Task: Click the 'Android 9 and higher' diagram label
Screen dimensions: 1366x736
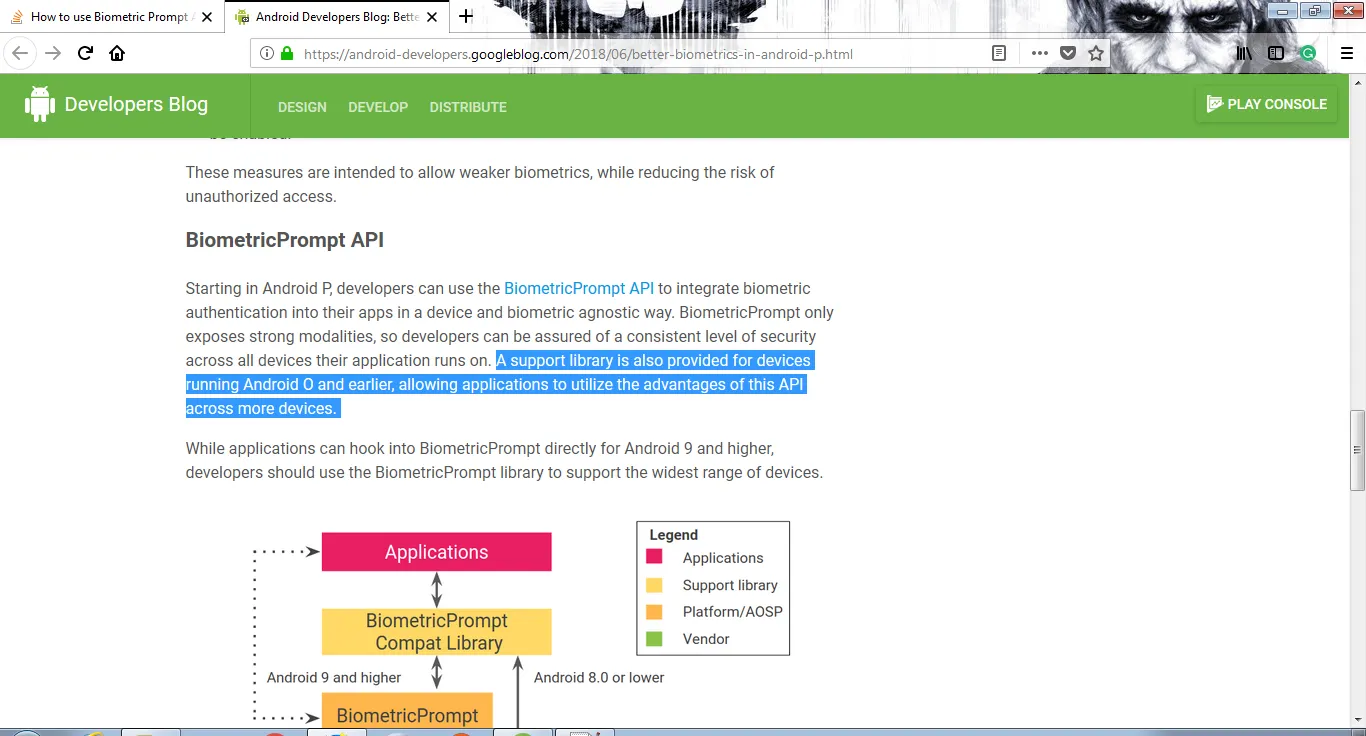Action: 334,677
